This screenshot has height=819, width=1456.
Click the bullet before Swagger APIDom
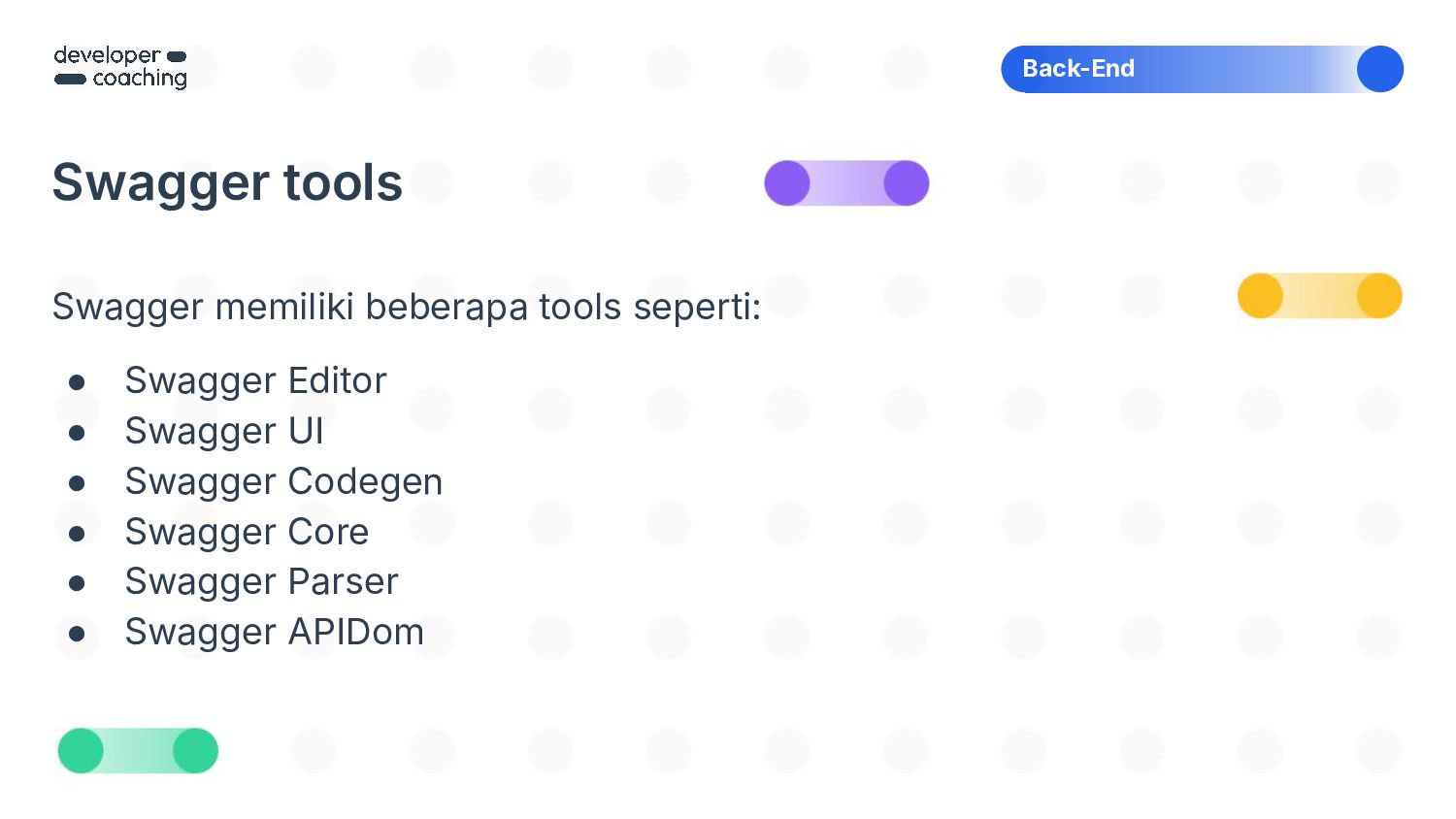coord(77,634)
